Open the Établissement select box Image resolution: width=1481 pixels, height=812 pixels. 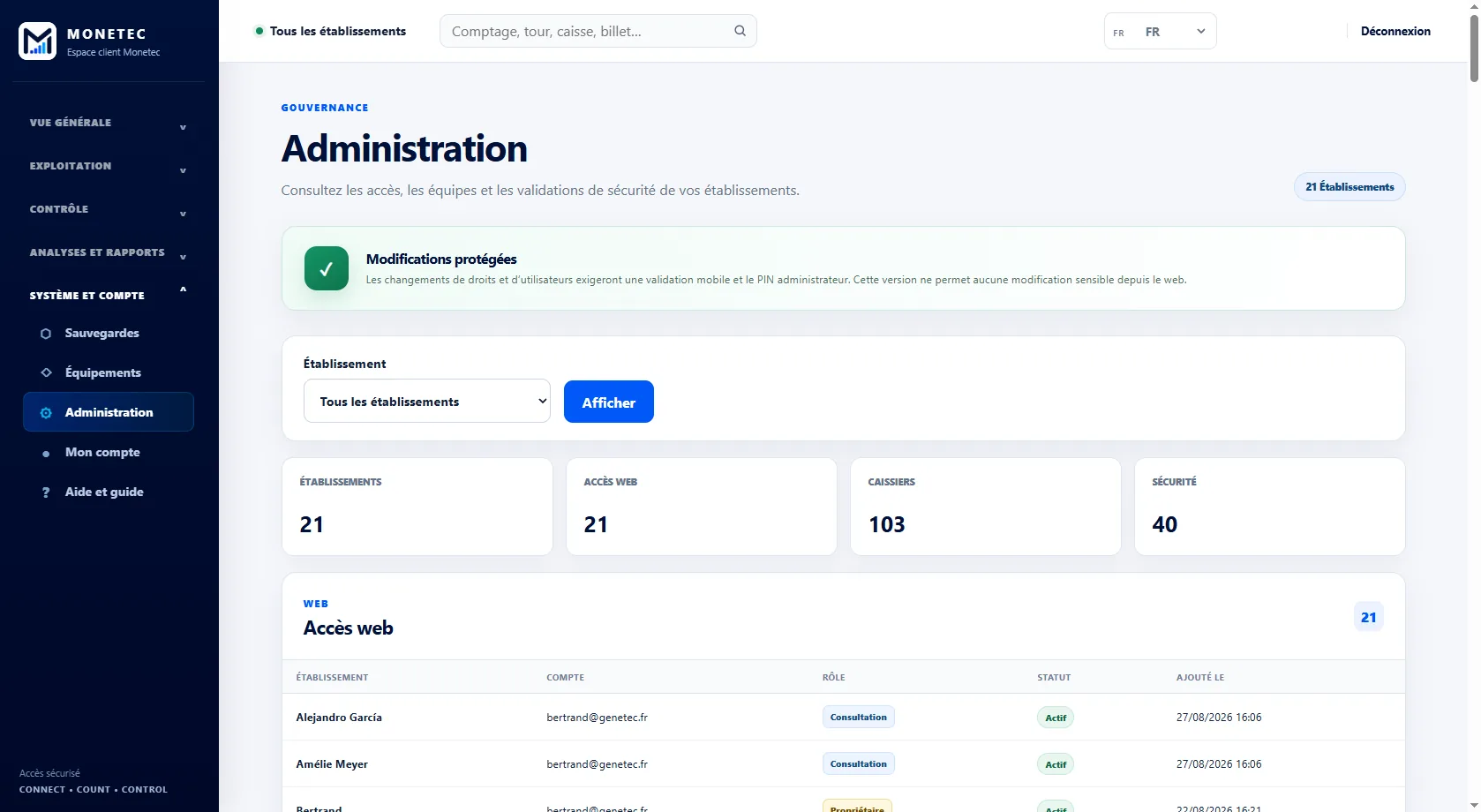coord(427,401)
